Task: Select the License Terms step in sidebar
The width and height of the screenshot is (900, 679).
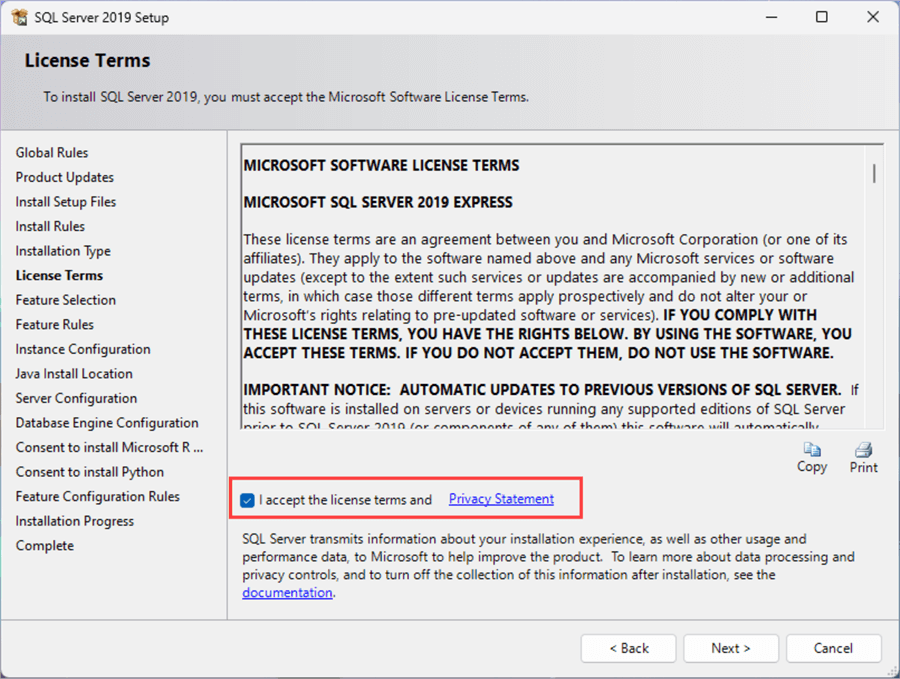Action: (x=59, y=276)
